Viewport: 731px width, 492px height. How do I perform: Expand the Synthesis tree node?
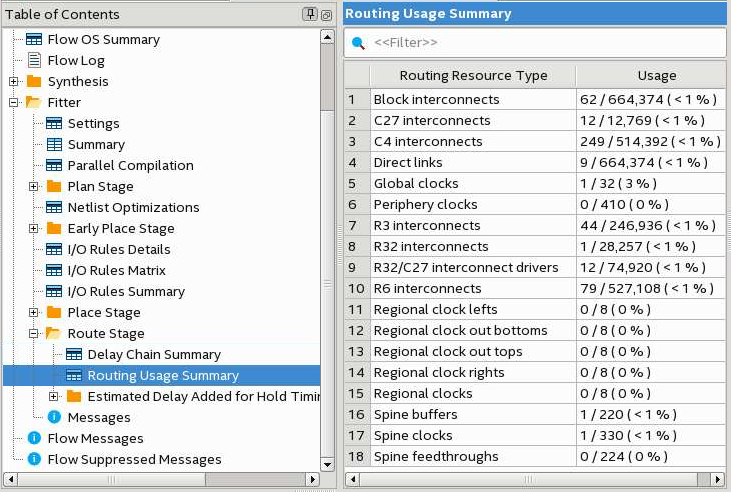(x=14, y=81)
